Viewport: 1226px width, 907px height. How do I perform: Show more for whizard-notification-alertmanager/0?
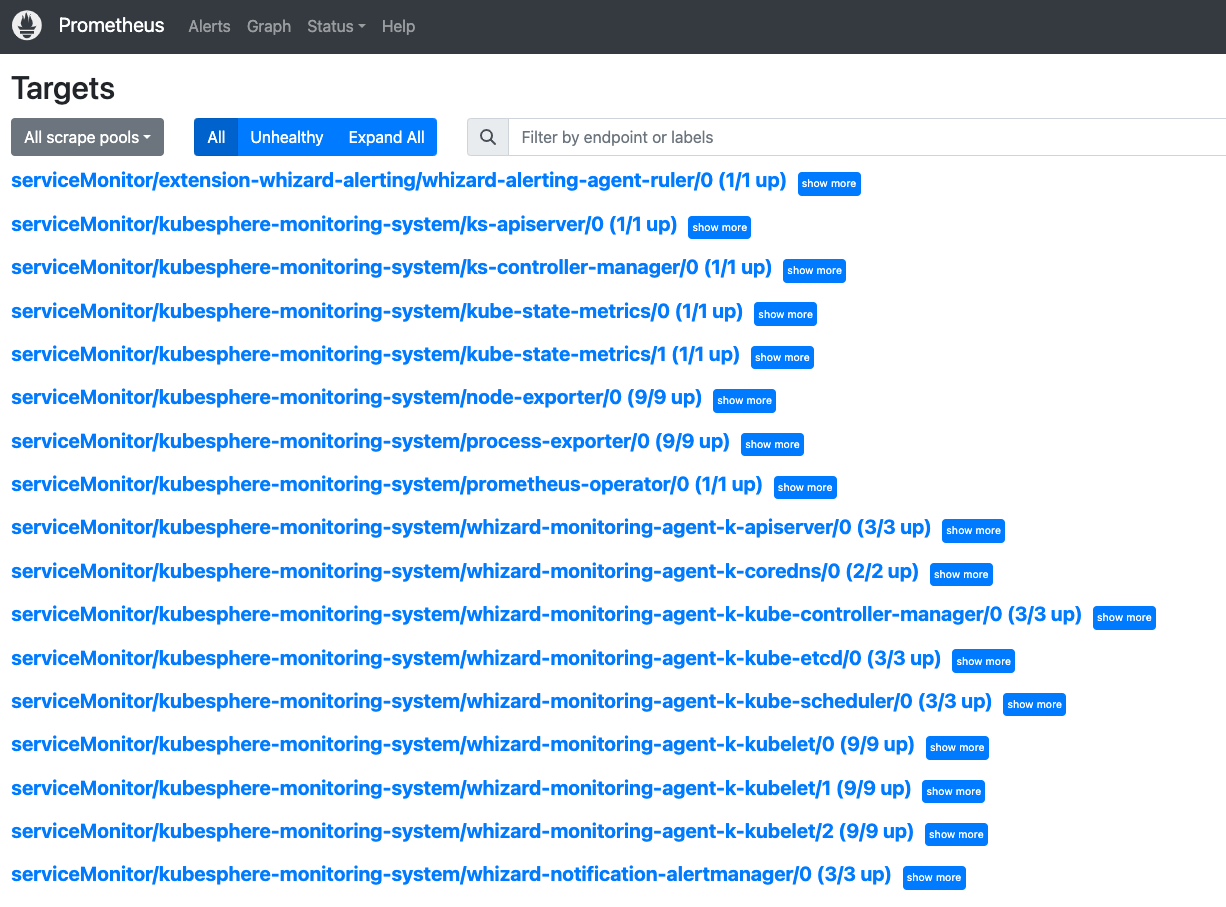933,878
